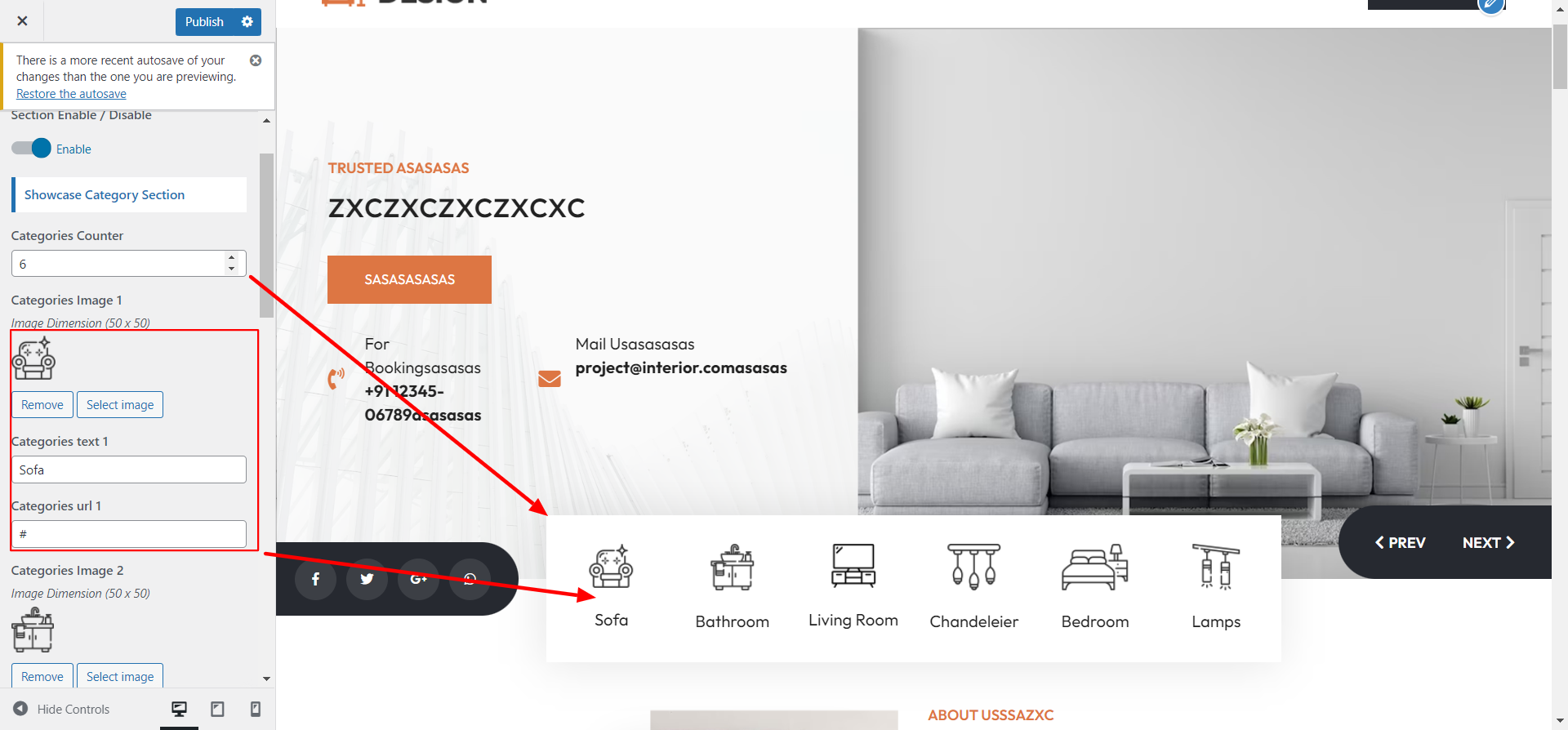Switch to desktop preview device icon

coord(179,709)
